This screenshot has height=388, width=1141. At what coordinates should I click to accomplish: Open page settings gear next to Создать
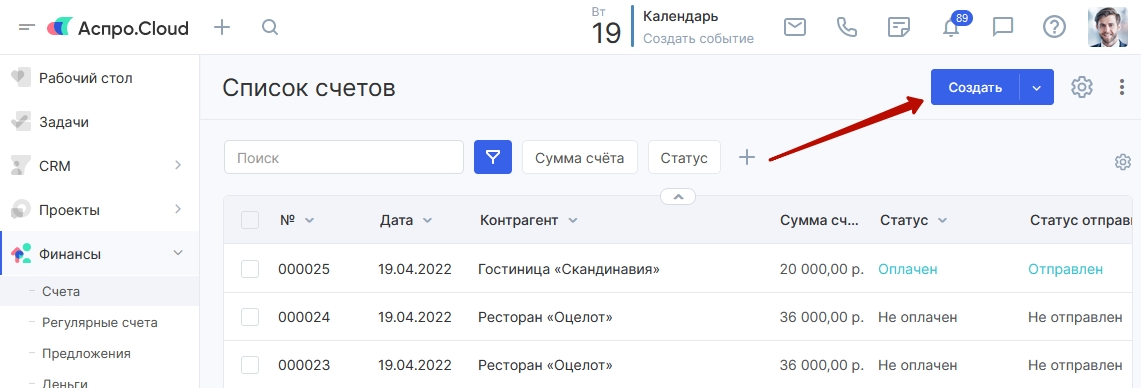pos(1082,87)
